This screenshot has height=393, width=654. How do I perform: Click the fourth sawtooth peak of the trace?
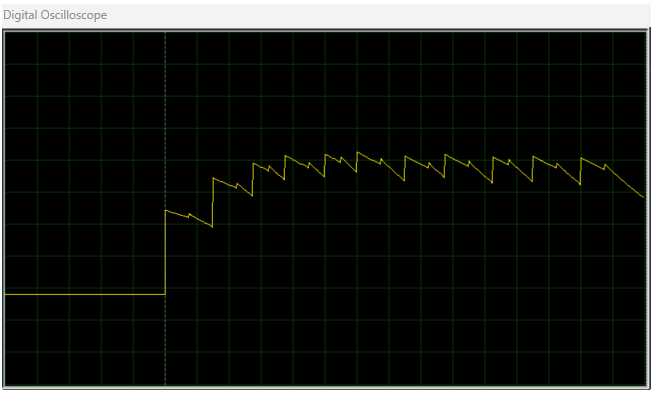pos(286,156)
